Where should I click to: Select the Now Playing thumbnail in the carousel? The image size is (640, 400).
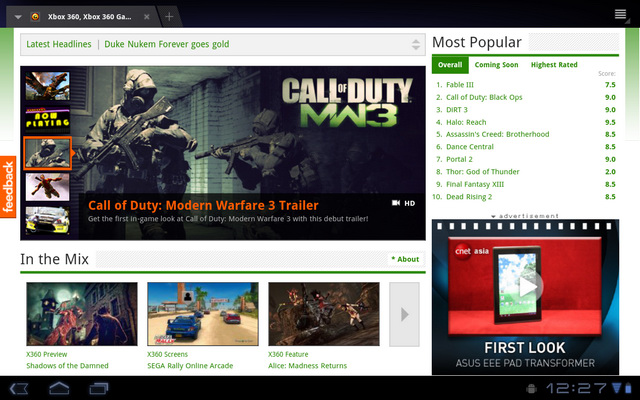(x=47, y=120)
